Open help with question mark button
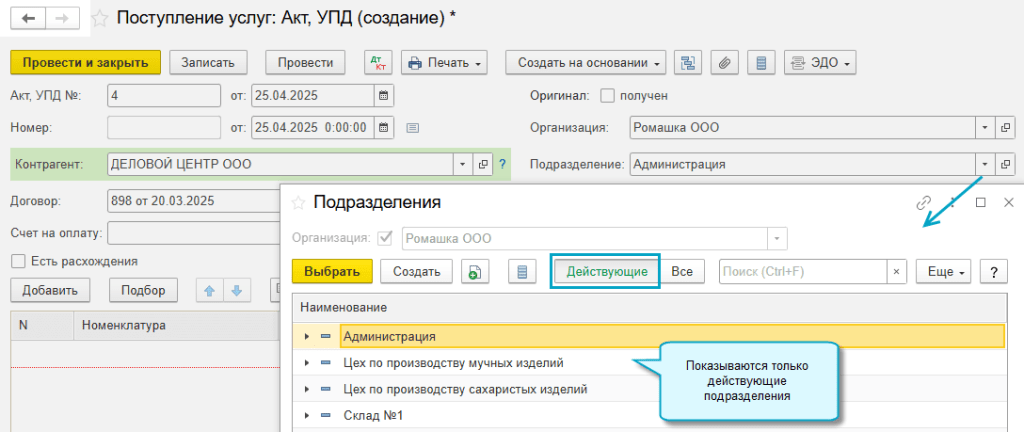This screenshot has height=432, width=1024. (993, 271)
